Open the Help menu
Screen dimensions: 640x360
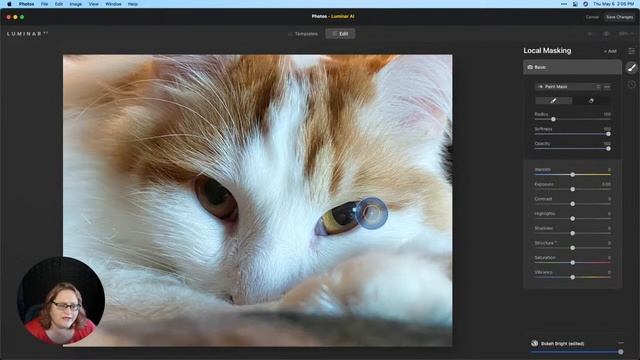[133, 4]
